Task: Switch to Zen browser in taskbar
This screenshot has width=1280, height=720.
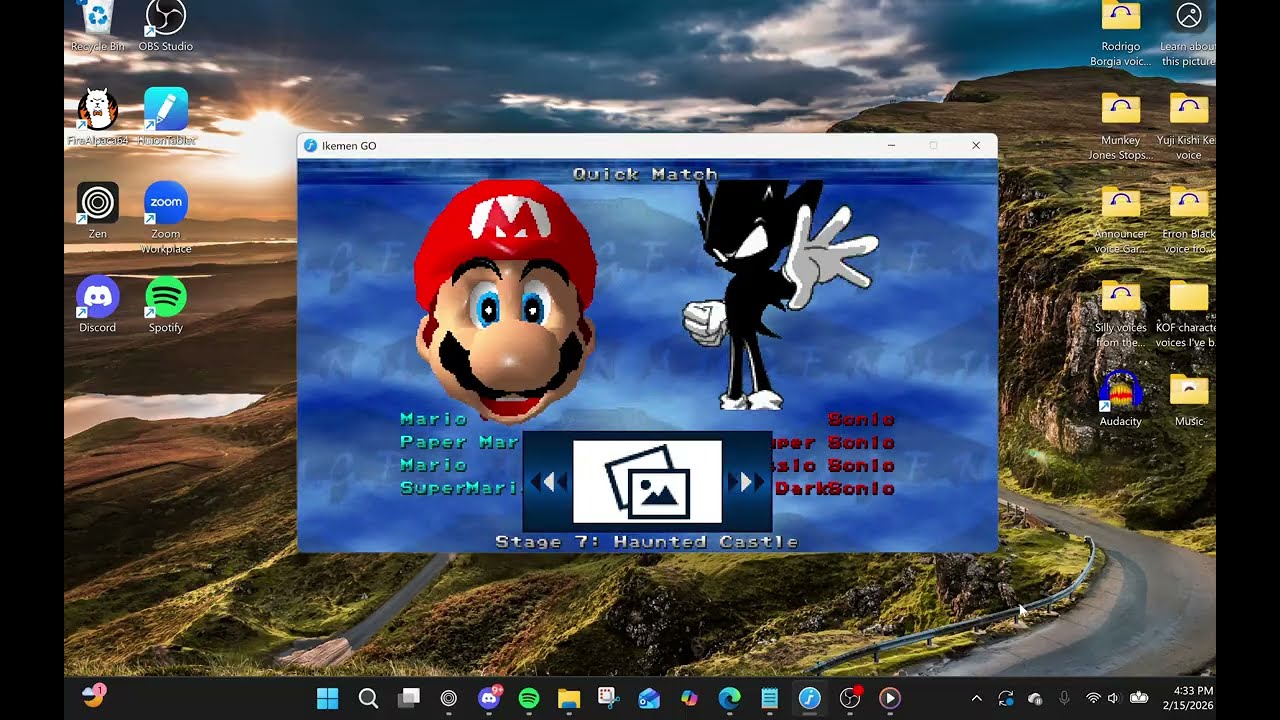Action: pos(448,698)
